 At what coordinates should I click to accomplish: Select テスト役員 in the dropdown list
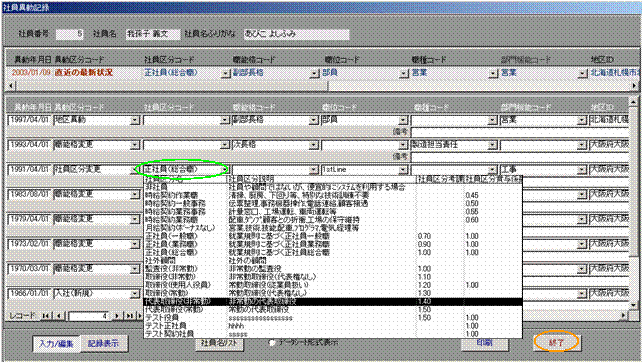pyautogui.click(x=333, y=317)
